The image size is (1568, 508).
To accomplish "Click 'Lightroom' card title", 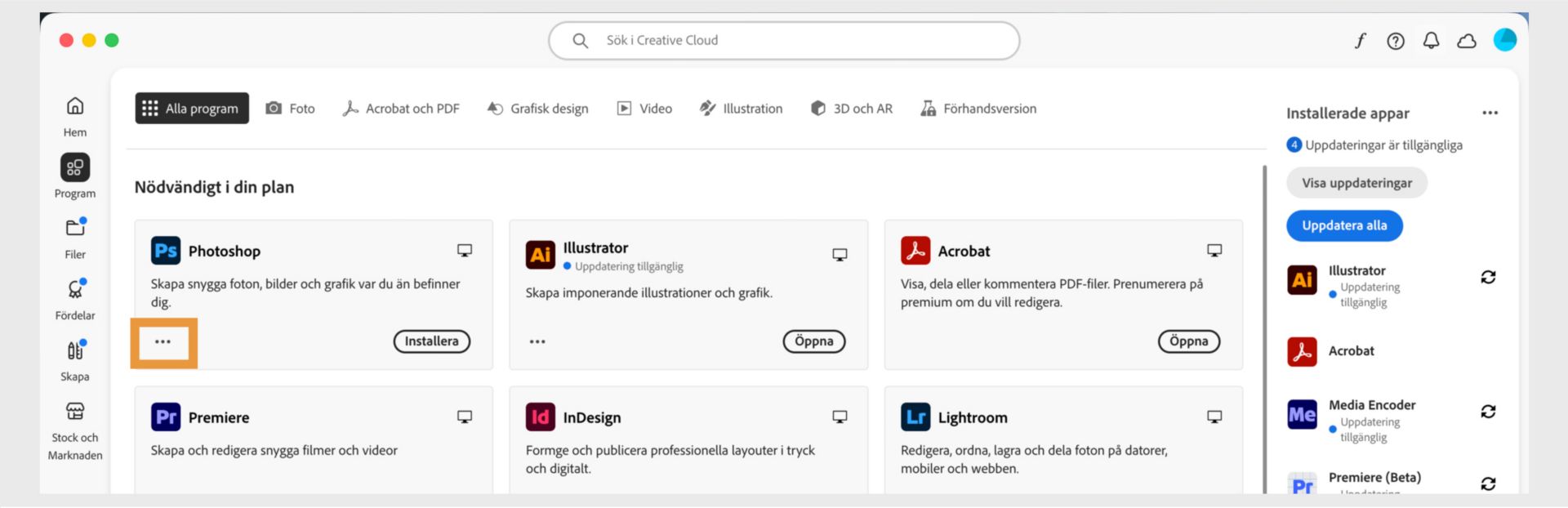I will [973, 418].
